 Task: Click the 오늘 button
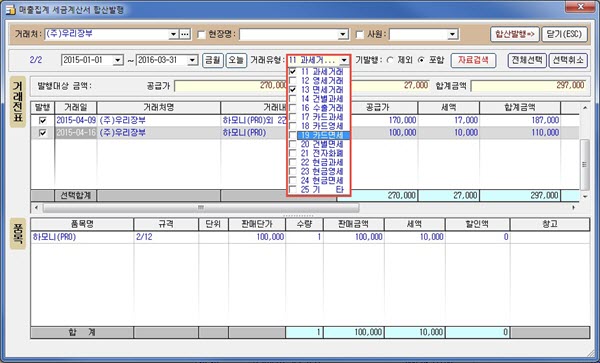(236, 60)
